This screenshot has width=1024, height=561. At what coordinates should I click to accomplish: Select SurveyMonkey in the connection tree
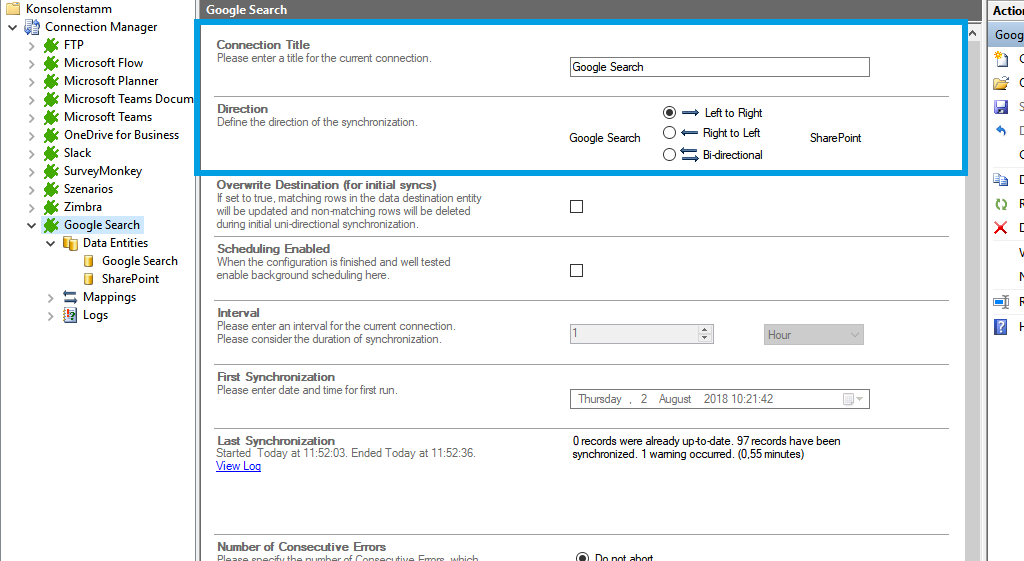point(102,171)
